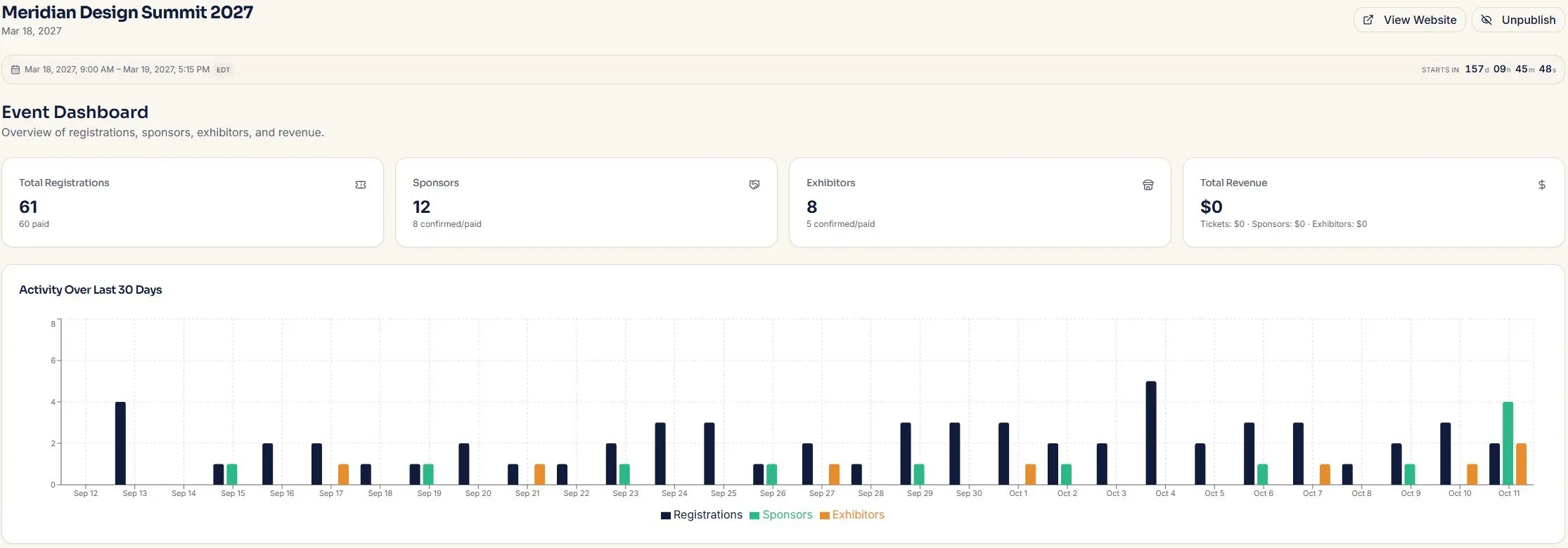The width and height of the screenshot is (1568, 548).
Task: Select the Oct 4 registrations bar
Action: pyautogui.click(x=1151, y=433)
